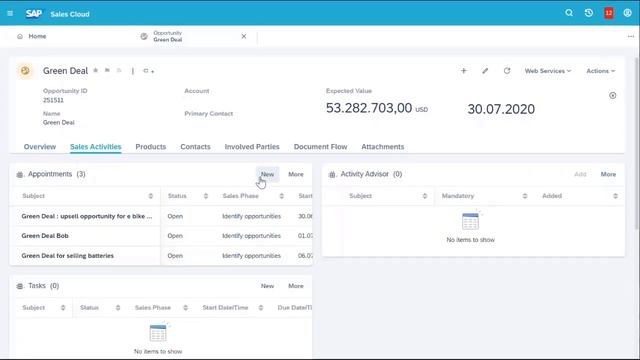Open the Actions dropdown
Screen dimensions: 640x360
(600, 71)
